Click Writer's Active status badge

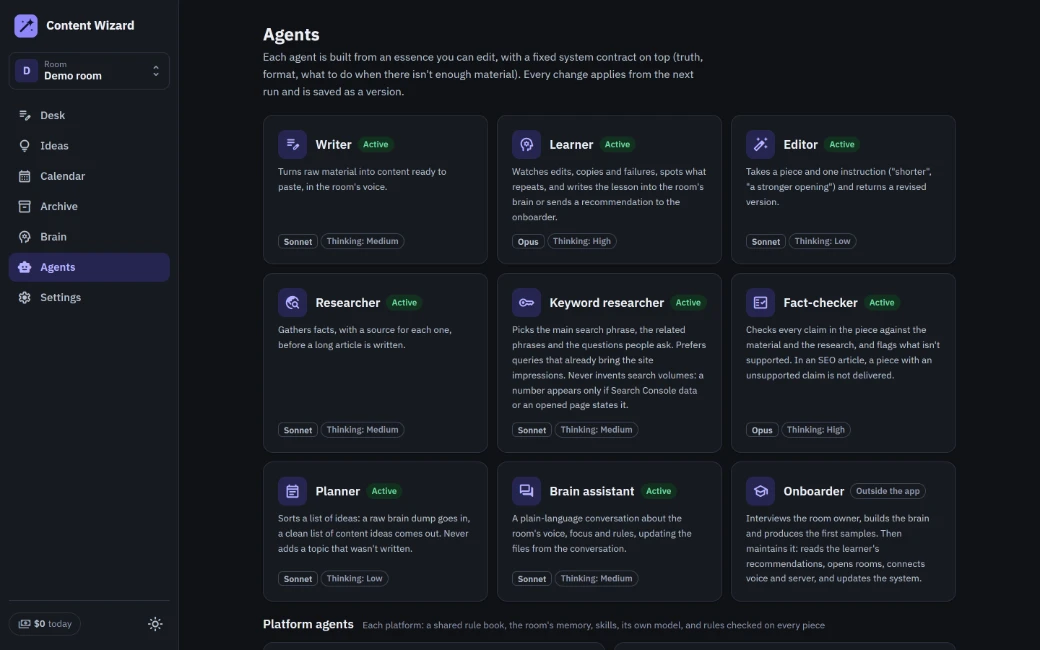pyautogui.click(x=375, y=145)
